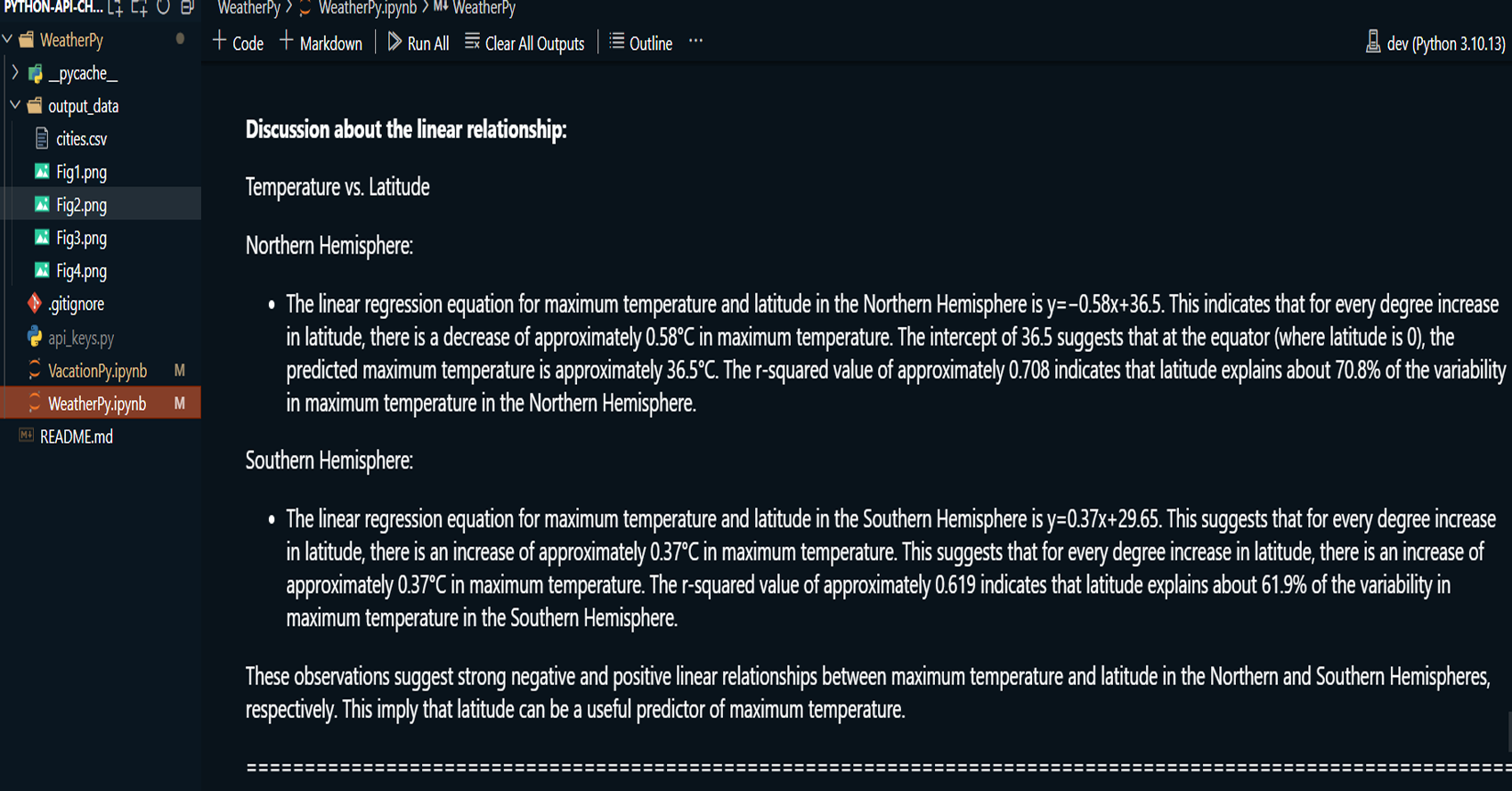Open the README.md file
Screen dimensions: 1512x791
[x=77, y=436]
